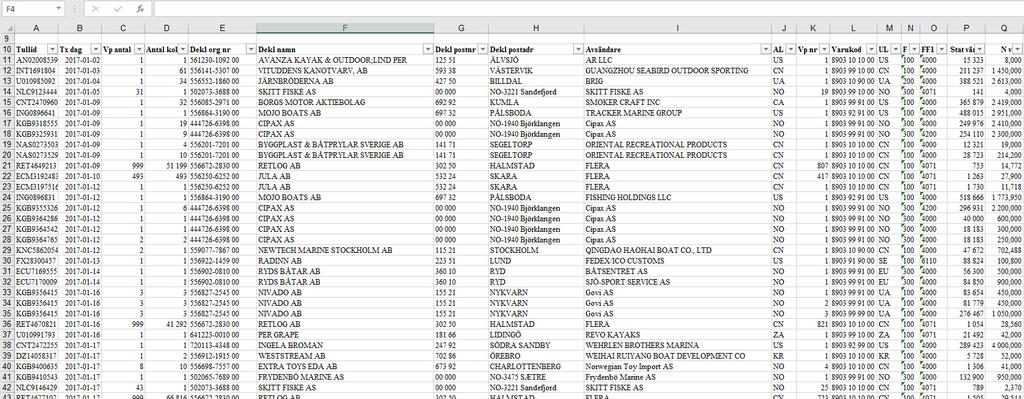Select column F header
The height and width of the screenshot is (399, 1024).
(x=345, y=28)
